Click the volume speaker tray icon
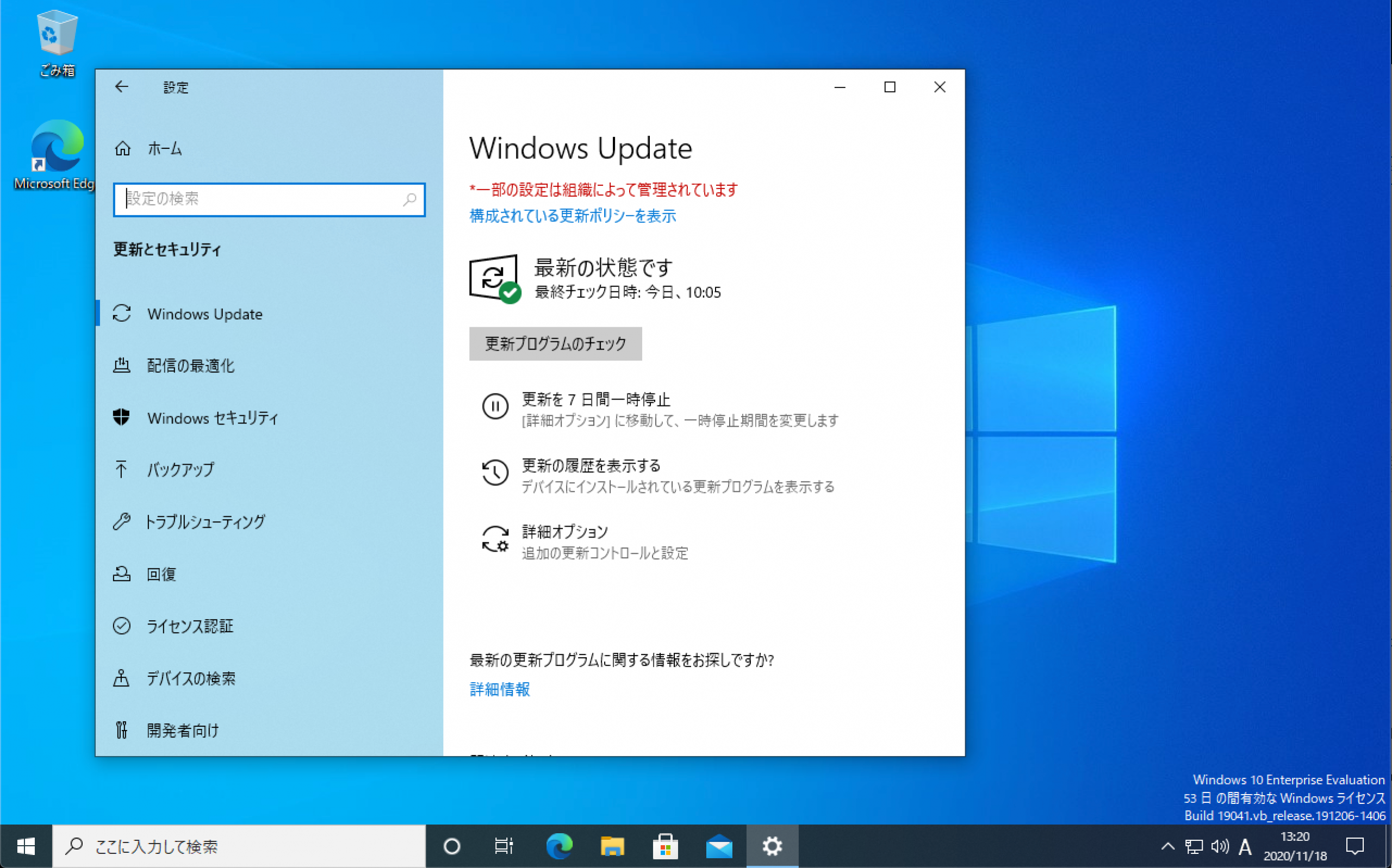The height and width of the screenshot is (868, 1392). click(x=1220, y=846)
